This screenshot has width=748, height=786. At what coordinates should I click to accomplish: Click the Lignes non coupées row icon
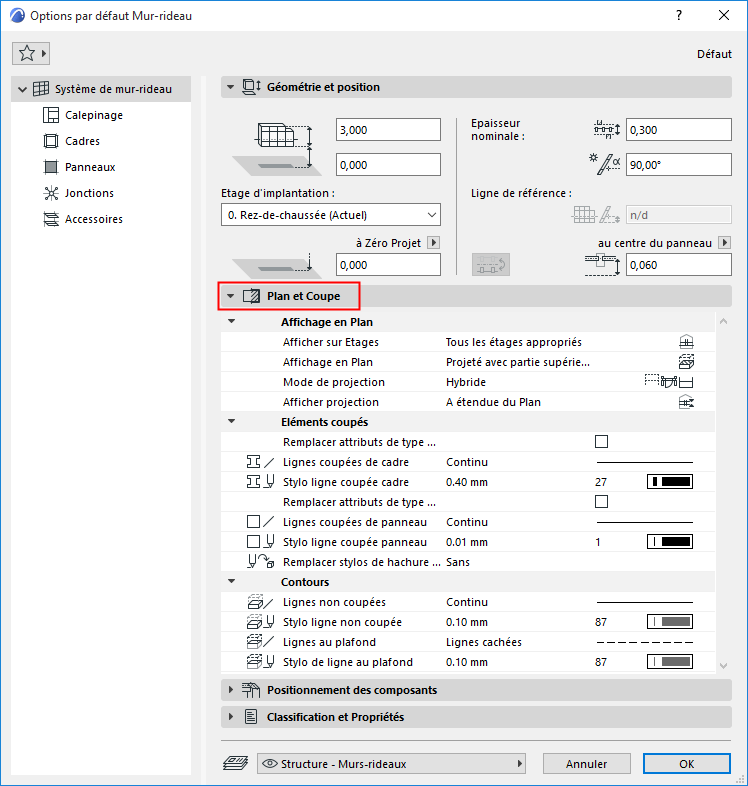coord(261,602)
